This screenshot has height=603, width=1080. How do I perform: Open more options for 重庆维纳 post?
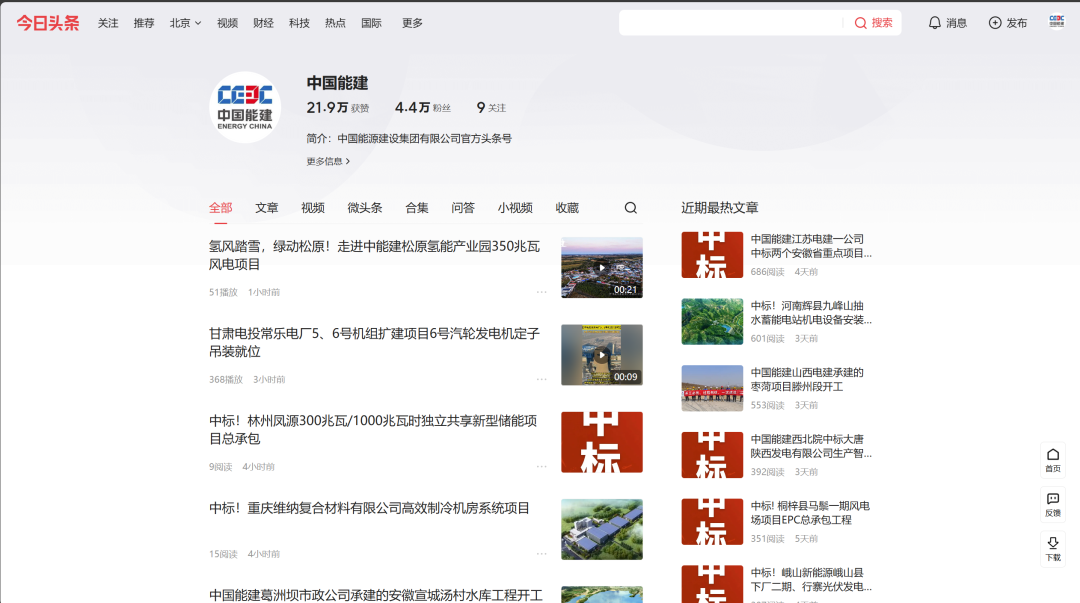(541, 553)
